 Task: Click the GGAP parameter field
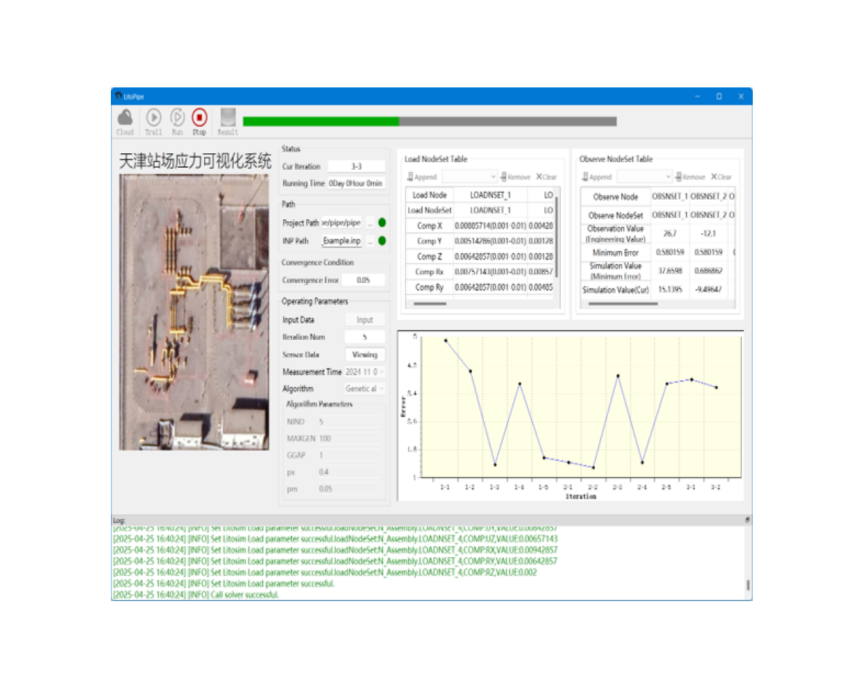[349, 456]
